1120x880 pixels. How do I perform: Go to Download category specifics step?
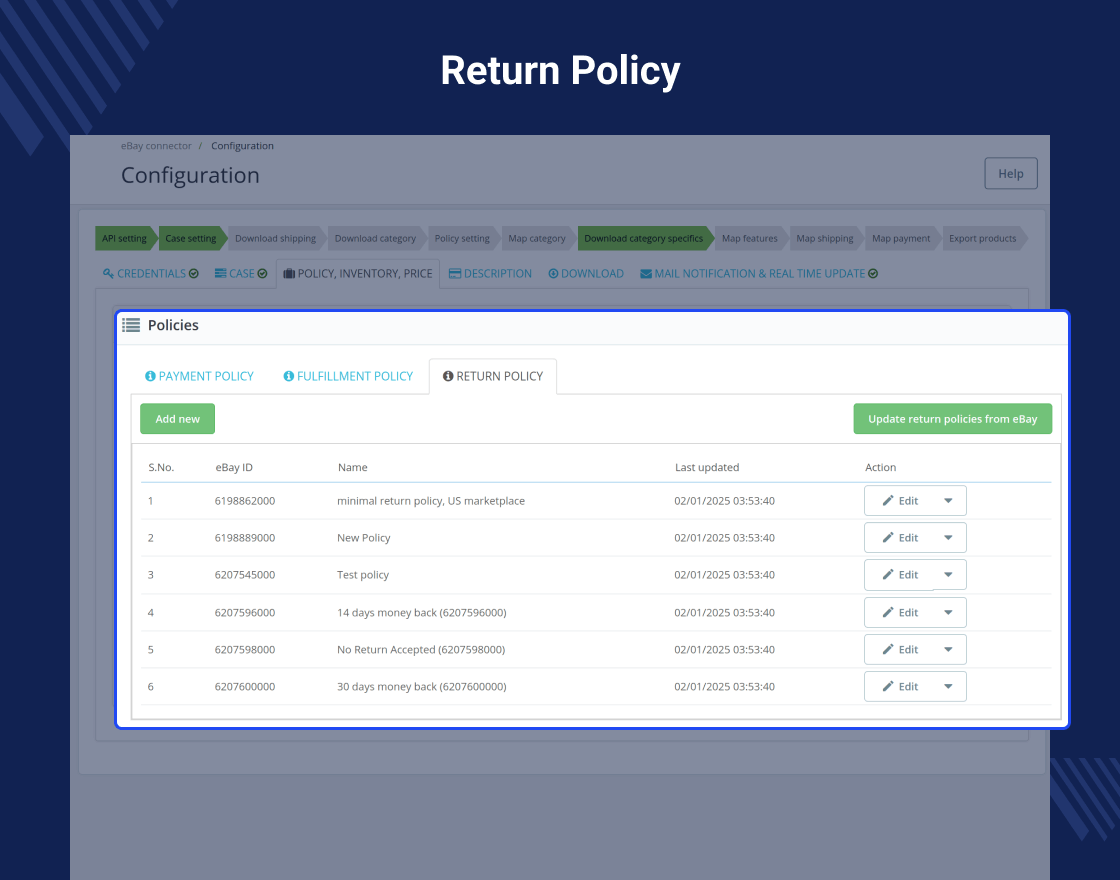(x=644, y=239)
